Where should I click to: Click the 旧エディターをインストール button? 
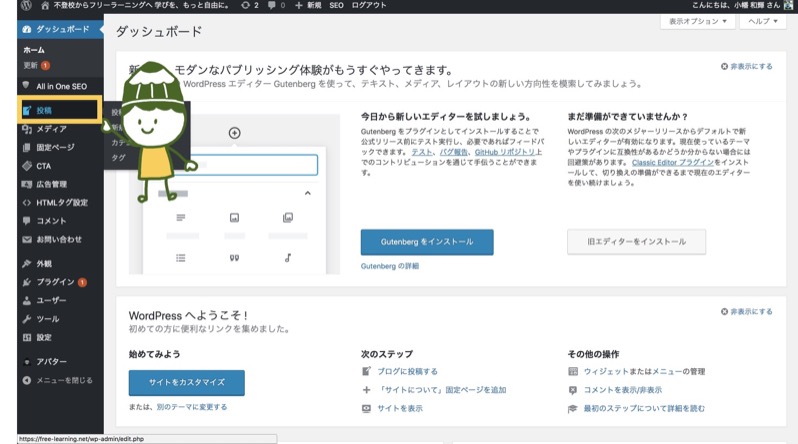(636, 242)
